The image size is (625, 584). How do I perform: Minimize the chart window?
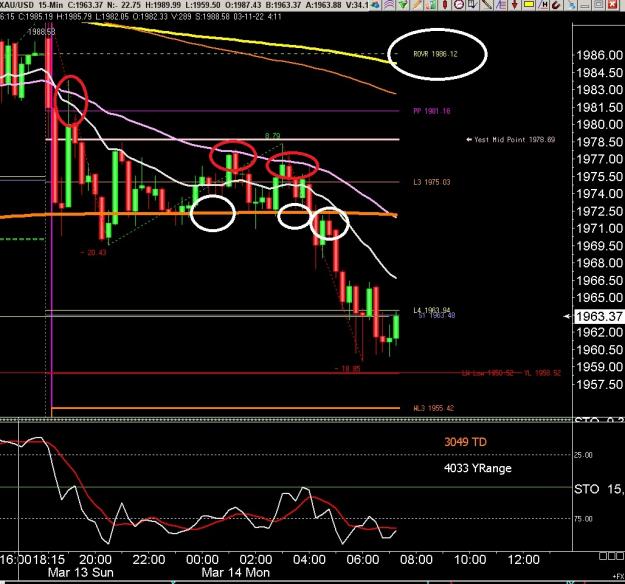[x=584, y=4]
